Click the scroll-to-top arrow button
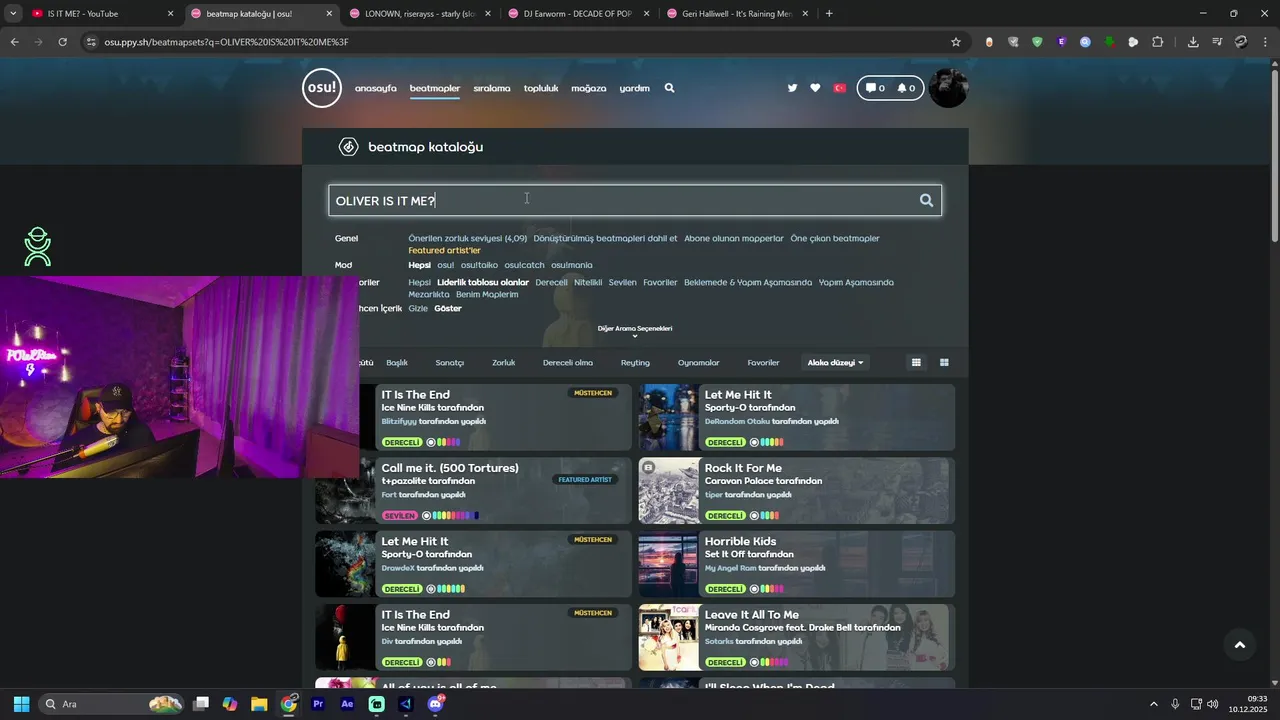 pyautogui.click(x=1239, y=645)
